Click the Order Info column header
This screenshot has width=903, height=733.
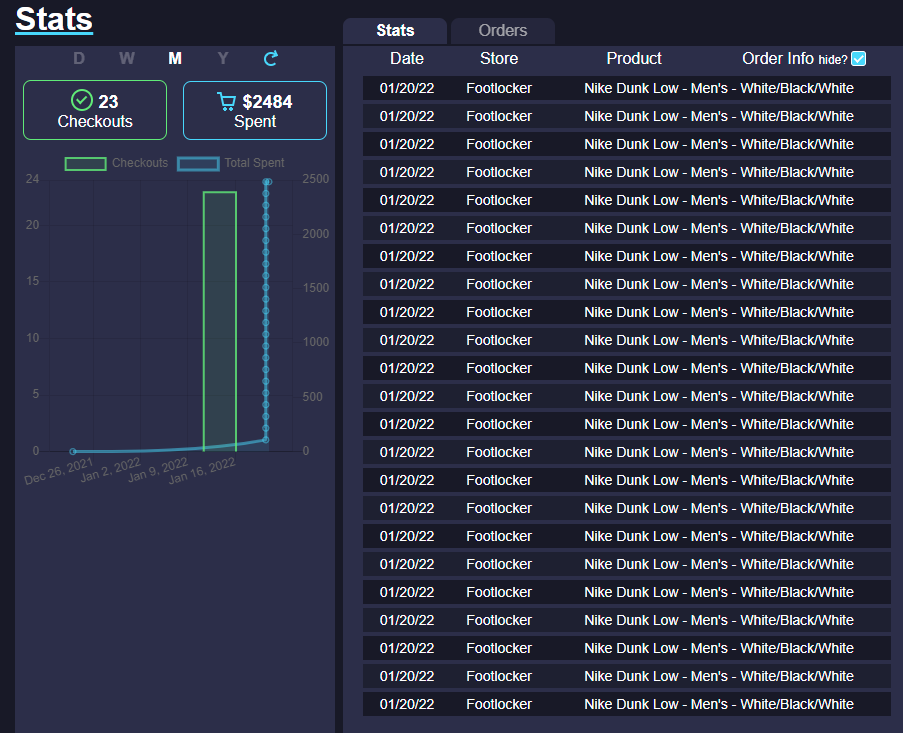point(777,59)
